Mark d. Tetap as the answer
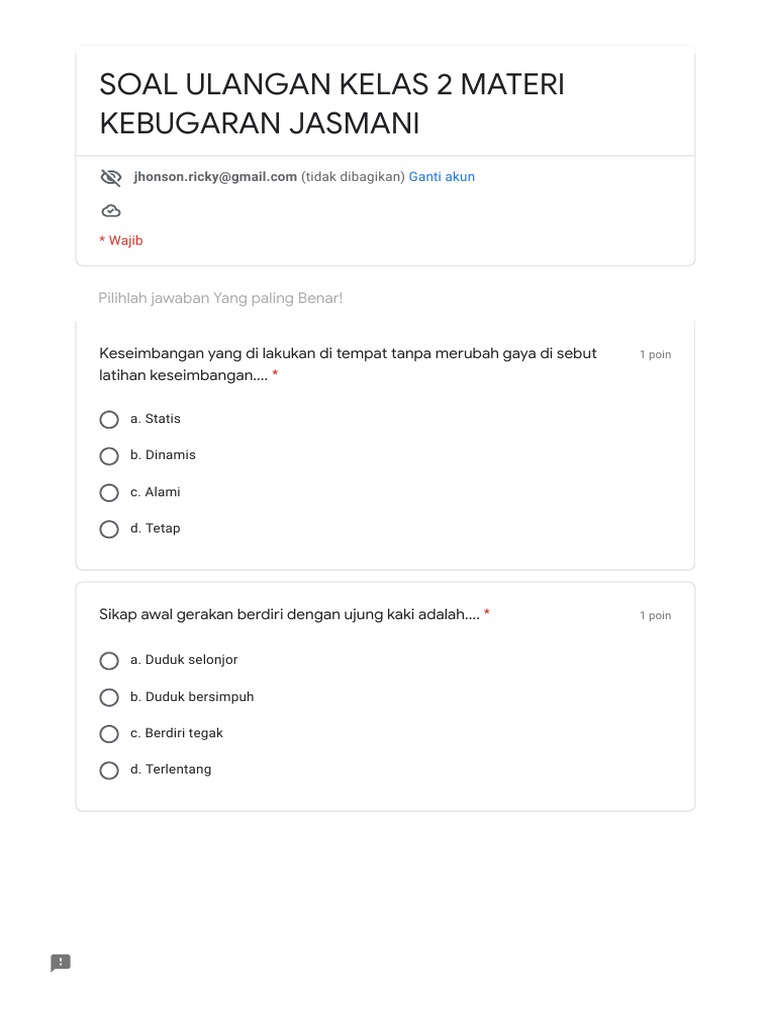This screenshot has height=1024, width=768. point(109,529)
